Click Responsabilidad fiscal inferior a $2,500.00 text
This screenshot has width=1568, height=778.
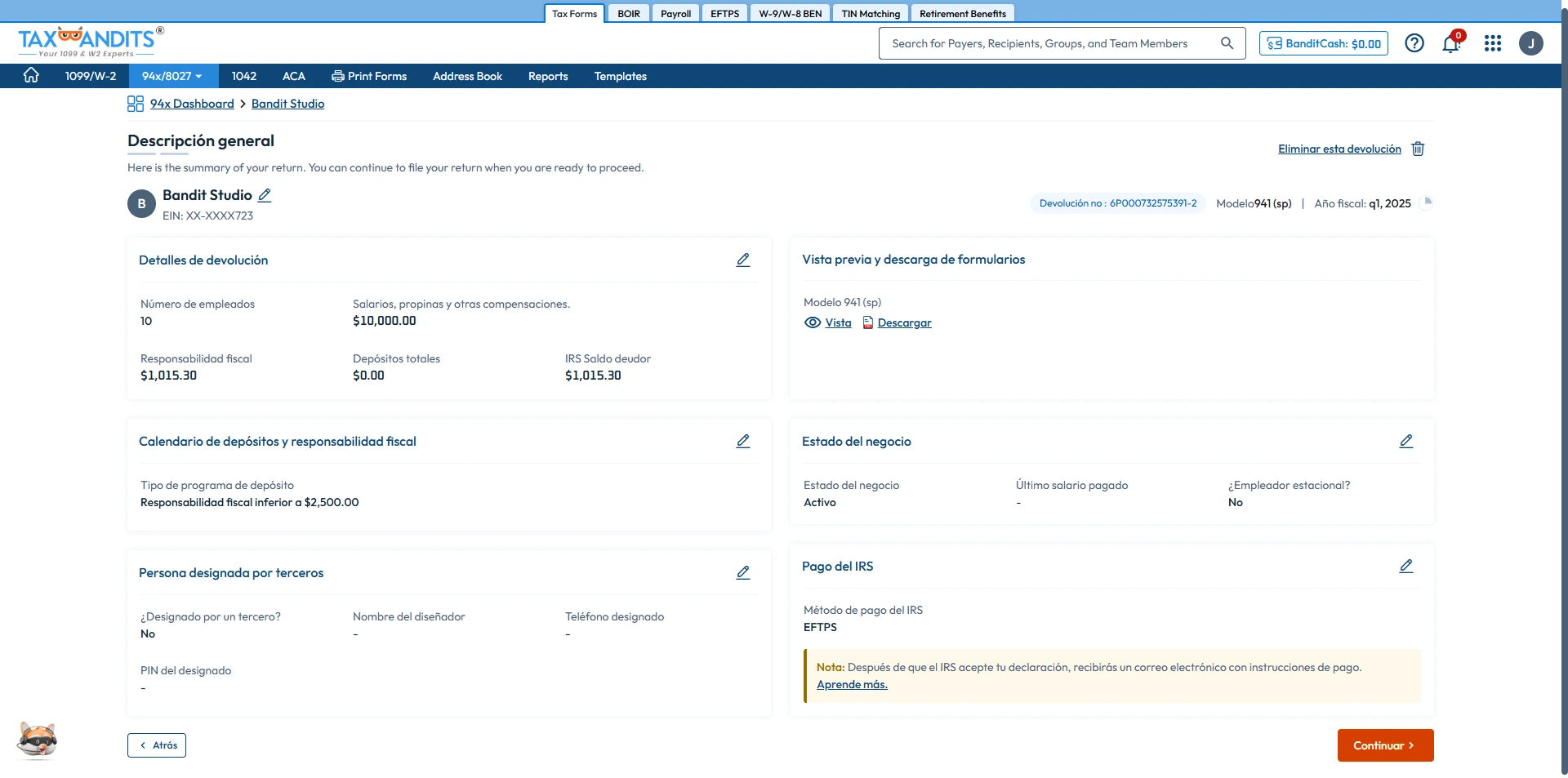tap(249, 502)
